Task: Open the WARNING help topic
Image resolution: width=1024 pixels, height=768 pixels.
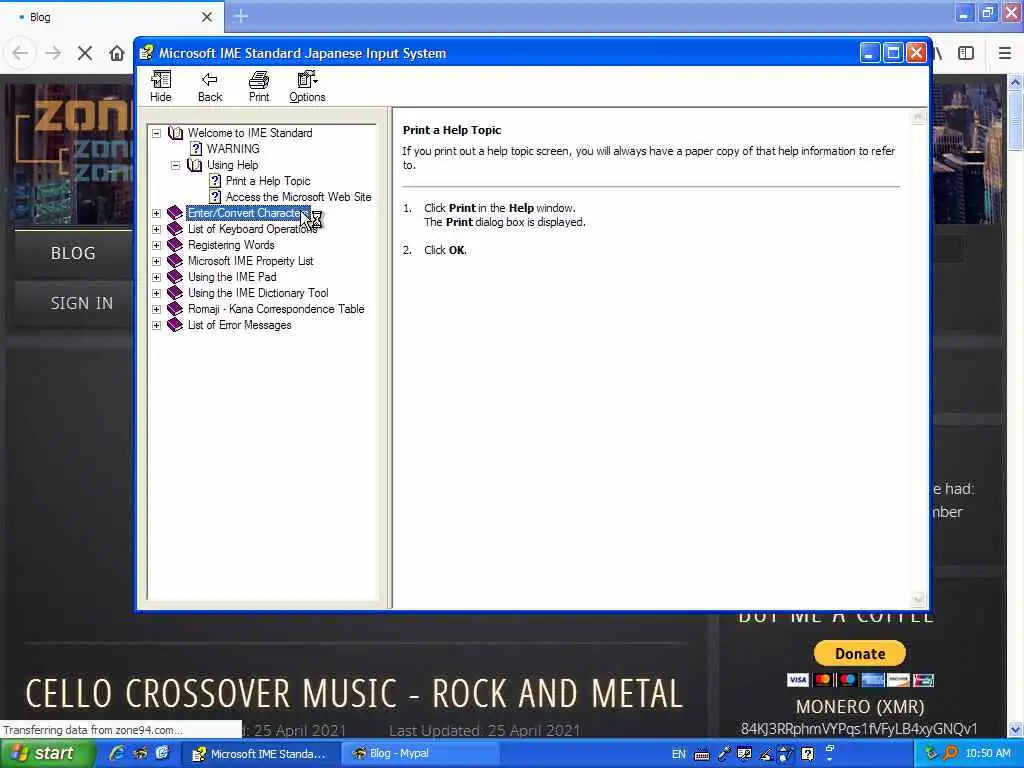Action: point(233,149)
